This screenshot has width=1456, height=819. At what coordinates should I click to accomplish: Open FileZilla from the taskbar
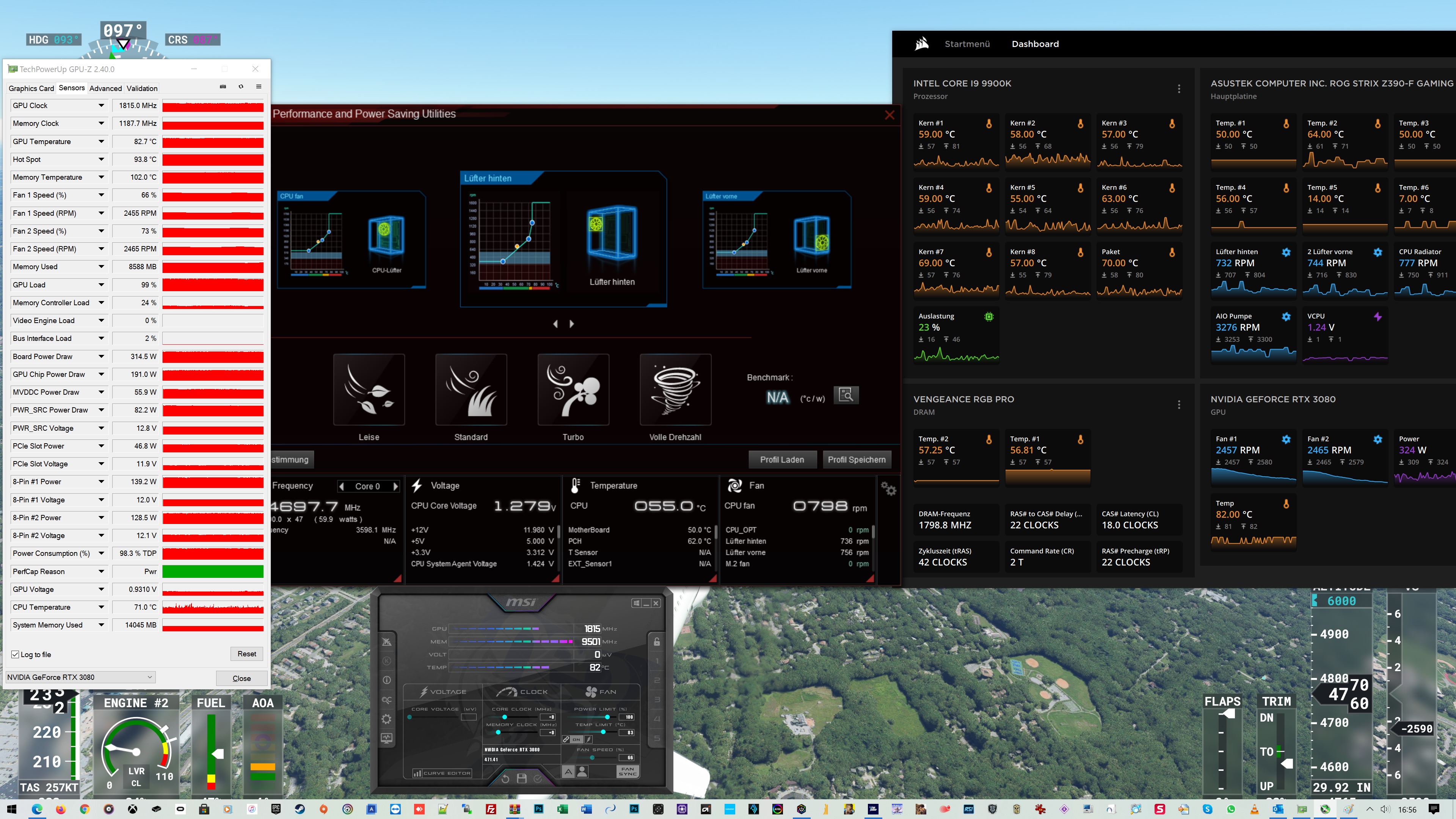point(491,809)
